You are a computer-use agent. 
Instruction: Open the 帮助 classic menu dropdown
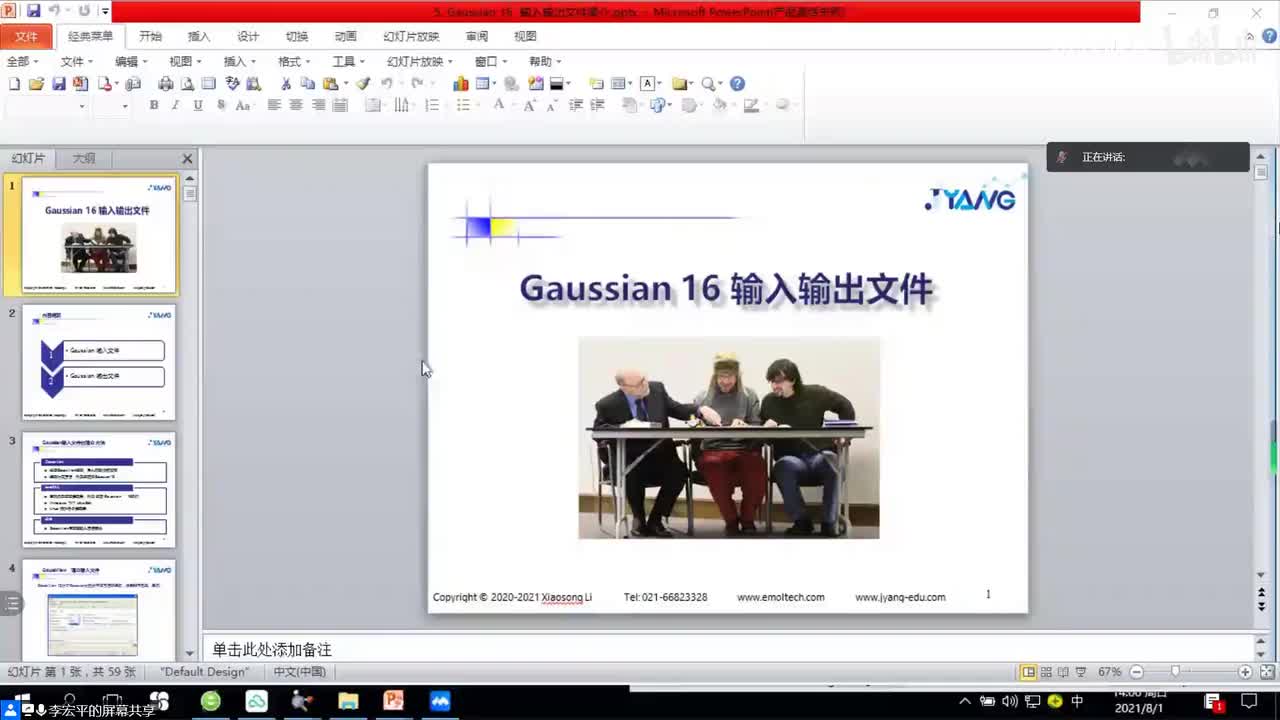(x=545, y=61)
